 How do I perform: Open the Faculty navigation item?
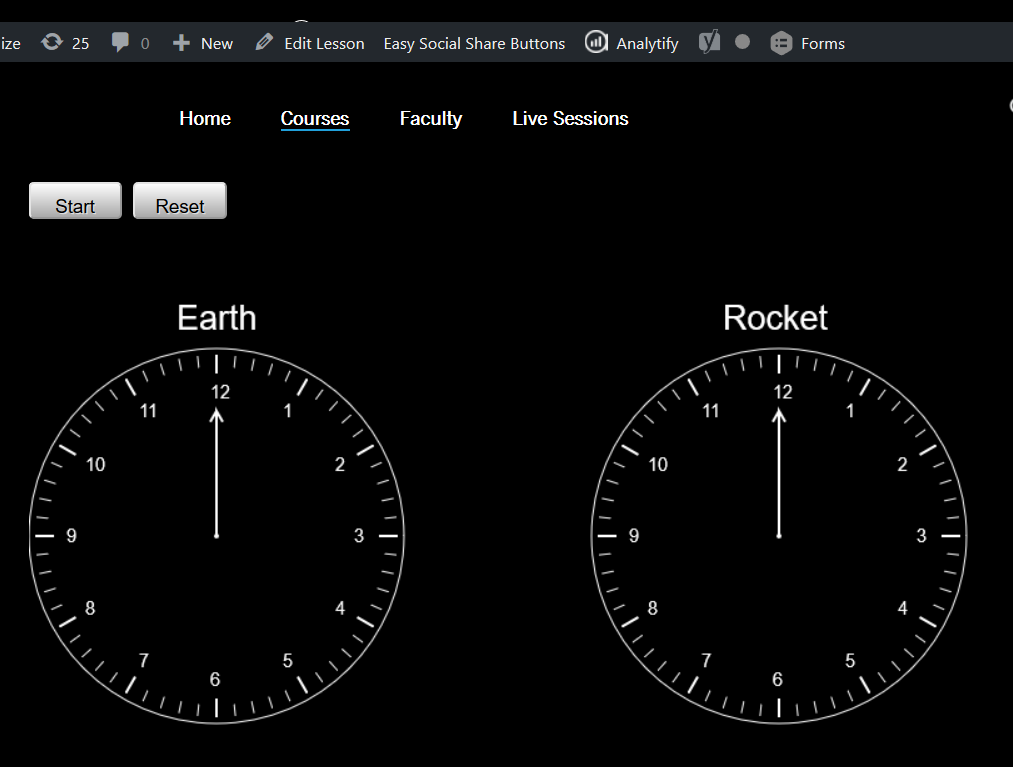(430, 118)
